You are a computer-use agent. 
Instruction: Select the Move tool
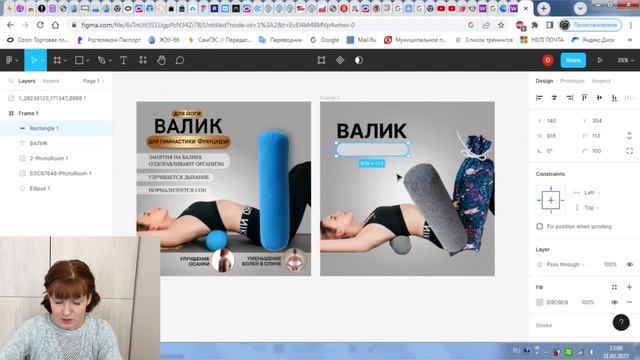[x=33, y=60]
